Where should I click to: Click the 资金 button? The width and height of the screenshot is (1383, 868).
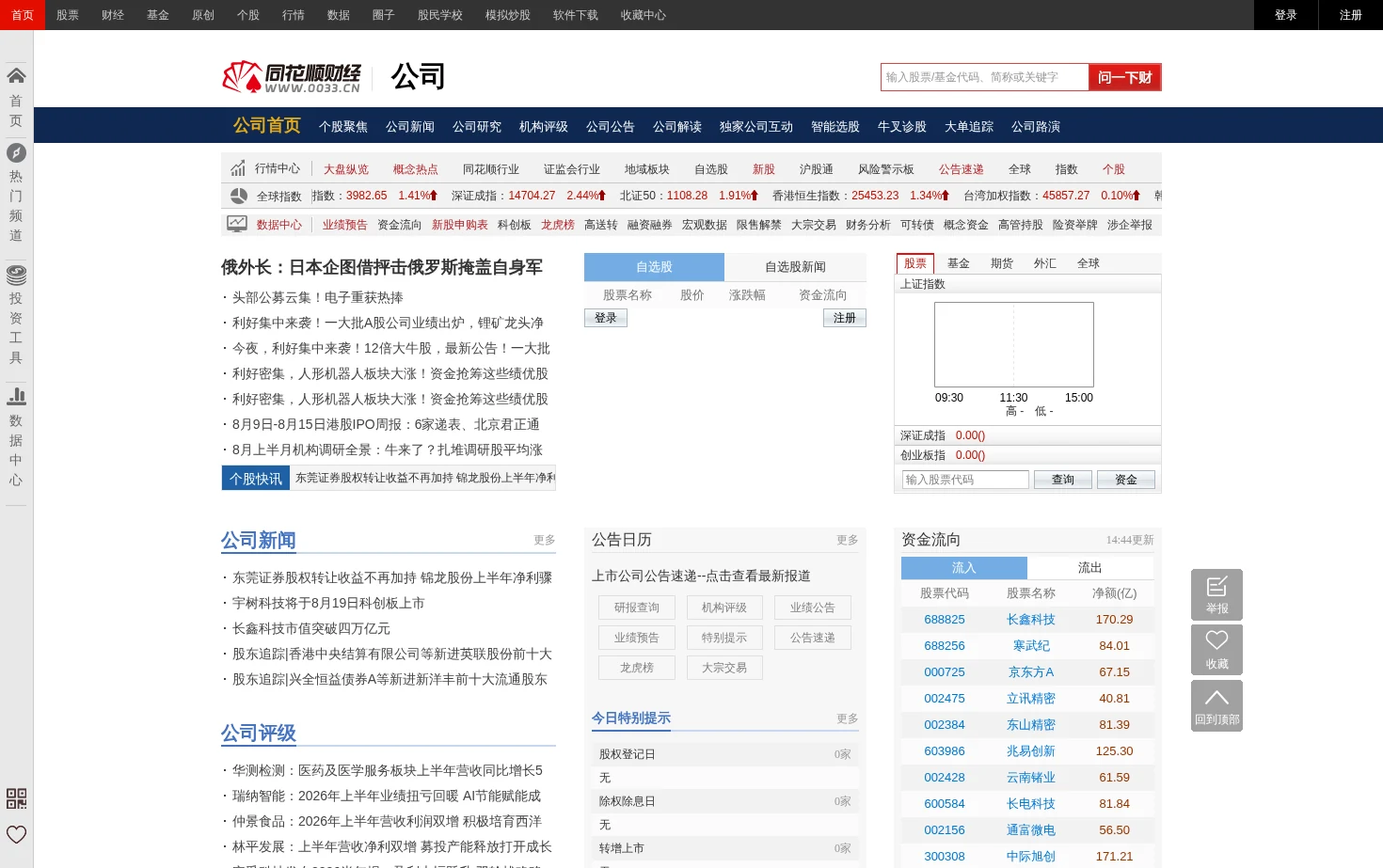pos(1126,480)
